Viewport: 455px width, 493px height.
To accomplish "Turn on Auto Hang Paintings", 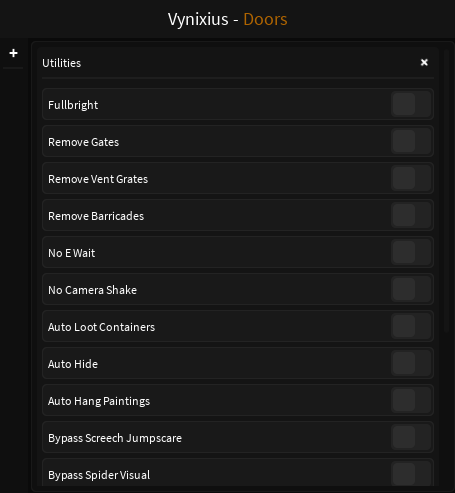I will click(411, 400).
